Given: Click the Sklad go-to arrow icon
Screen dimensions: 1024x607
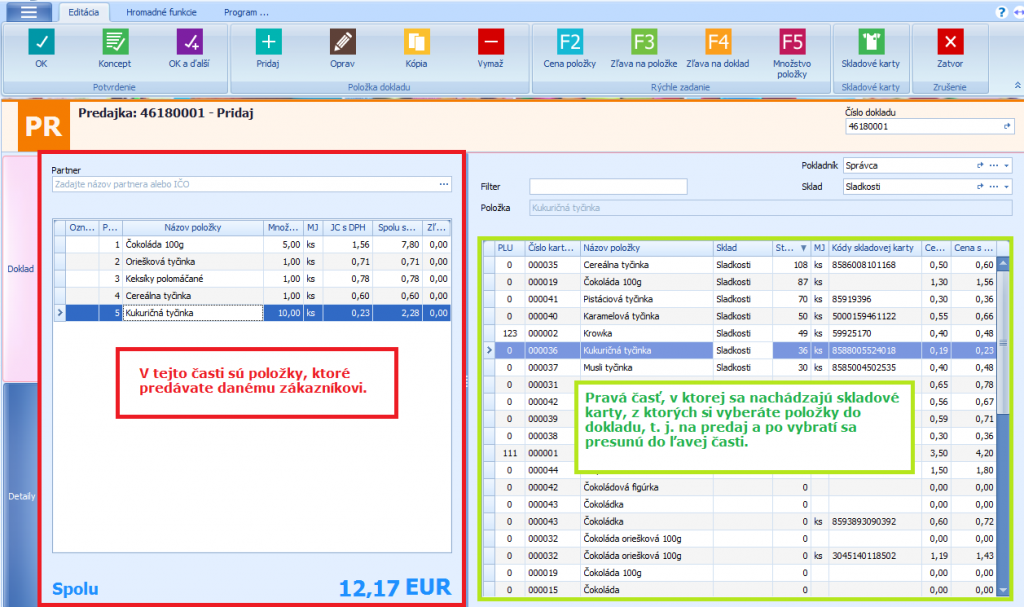Looking at the screenshot, I should click(x=980, y=187).
